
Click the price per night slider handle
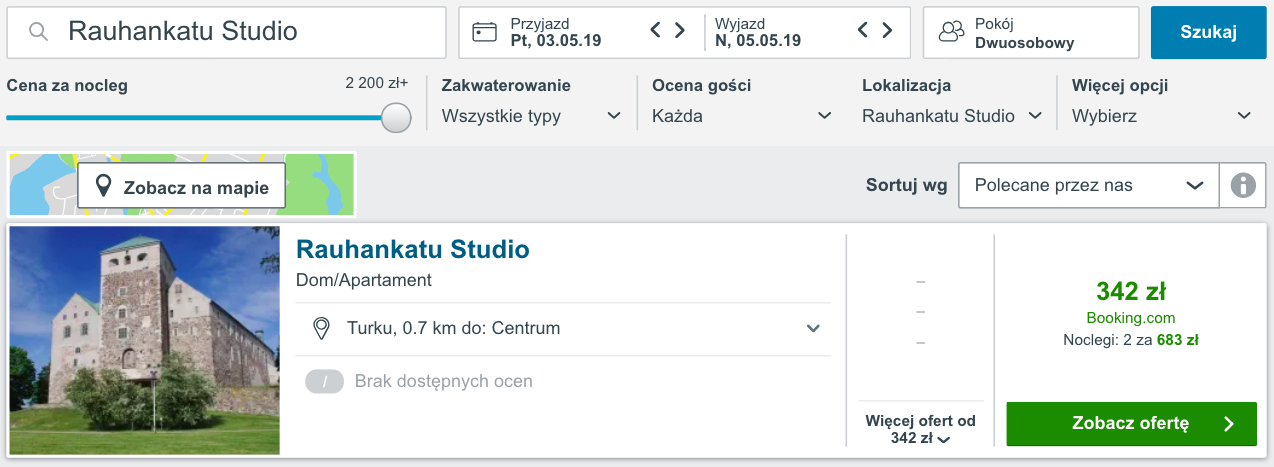click(x=397, y=118)
